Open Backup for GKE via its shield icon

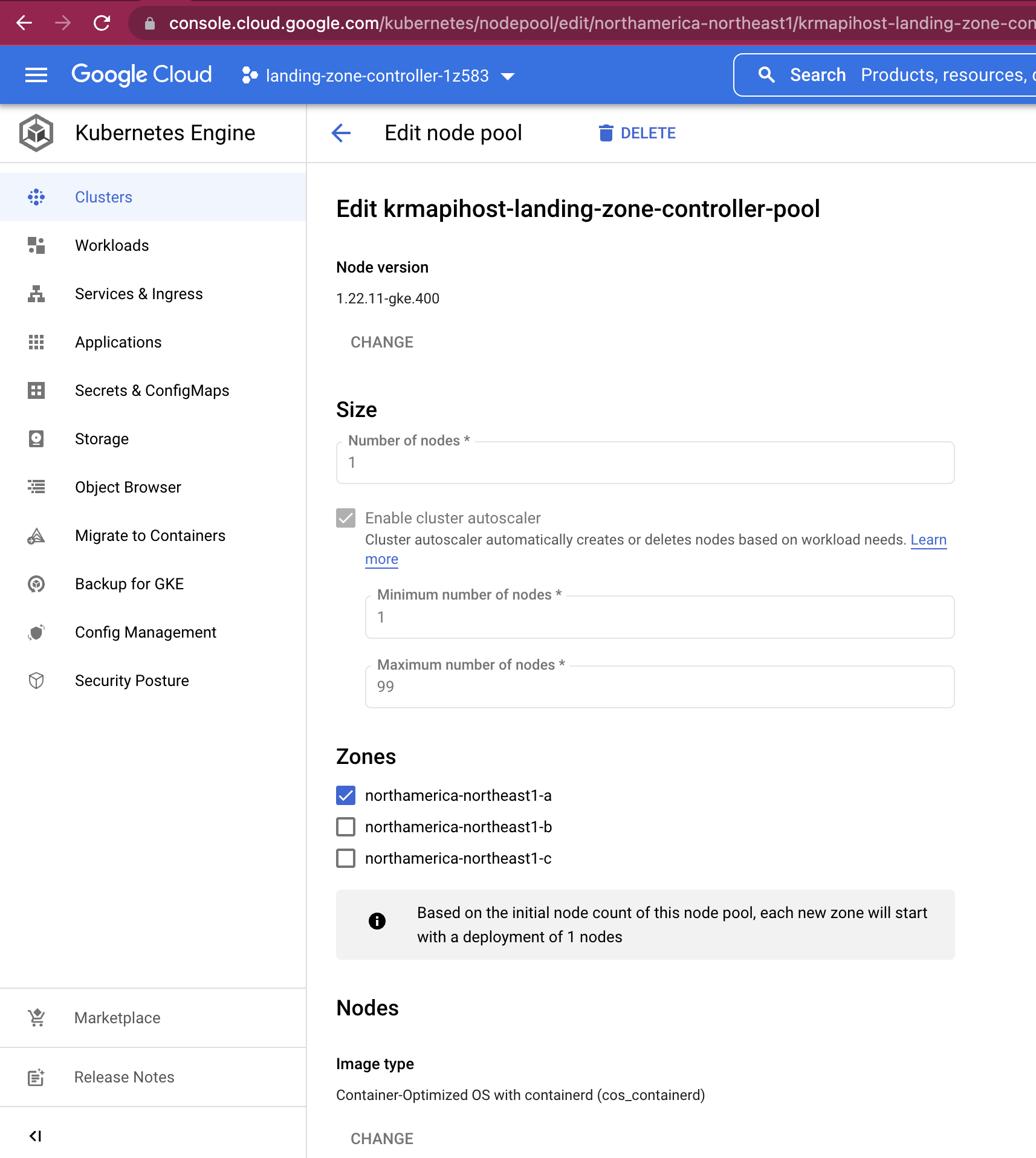point(36,583)
